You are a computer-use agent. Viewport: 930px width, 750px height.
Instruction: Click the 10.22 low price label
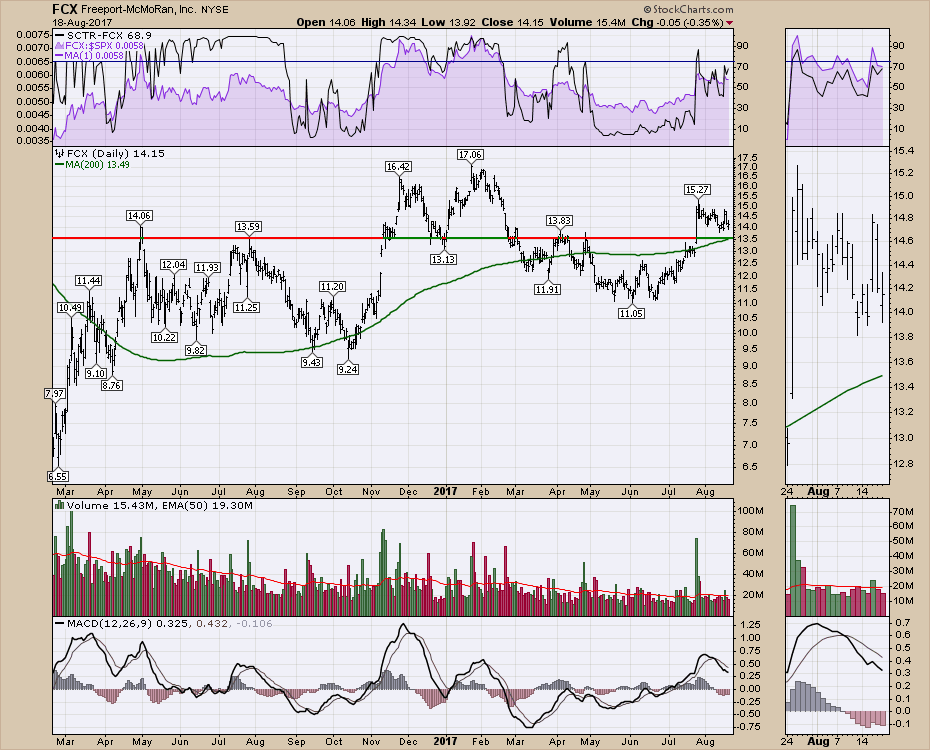164,337
